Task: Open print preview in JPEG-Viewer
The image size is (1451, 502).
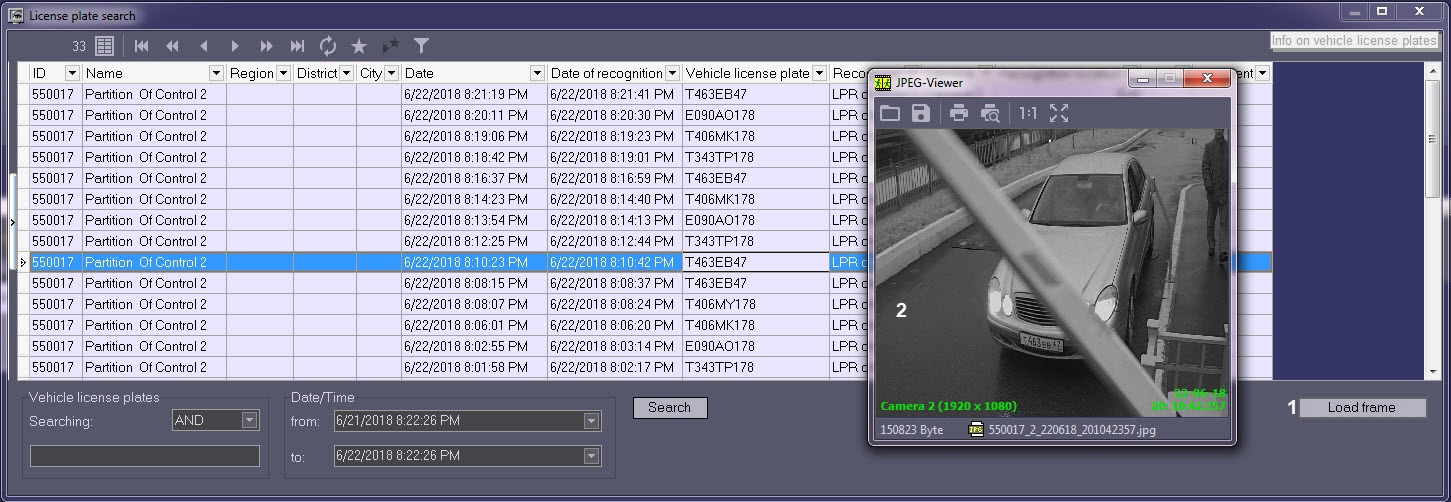Action: point(990,113)
